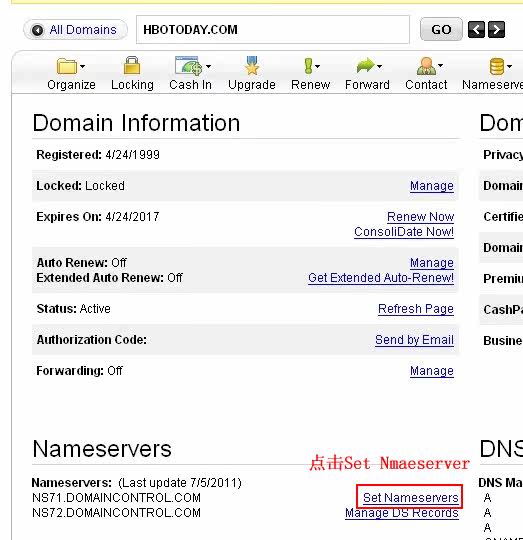Click the Upgrade star medal icon
This screenshot has width=523, height=540.
point(252,65)
